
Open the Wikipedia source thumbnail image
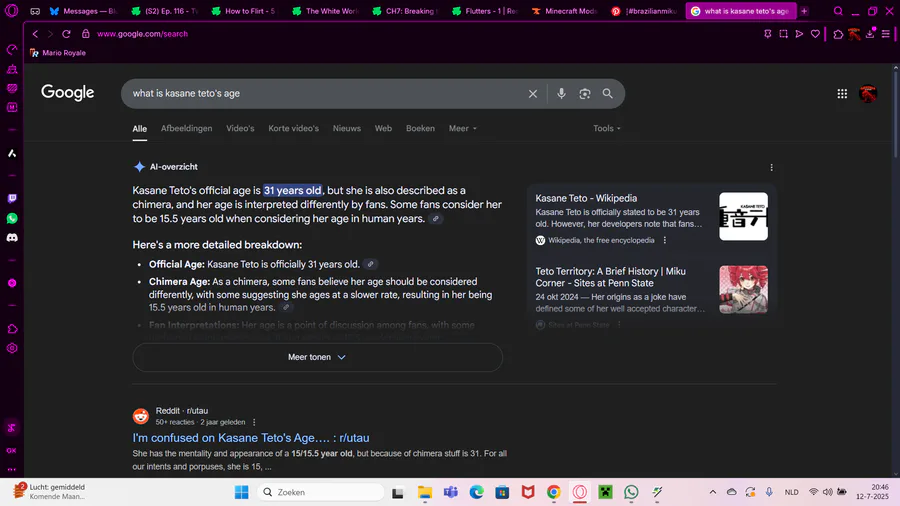pos(743,216)
